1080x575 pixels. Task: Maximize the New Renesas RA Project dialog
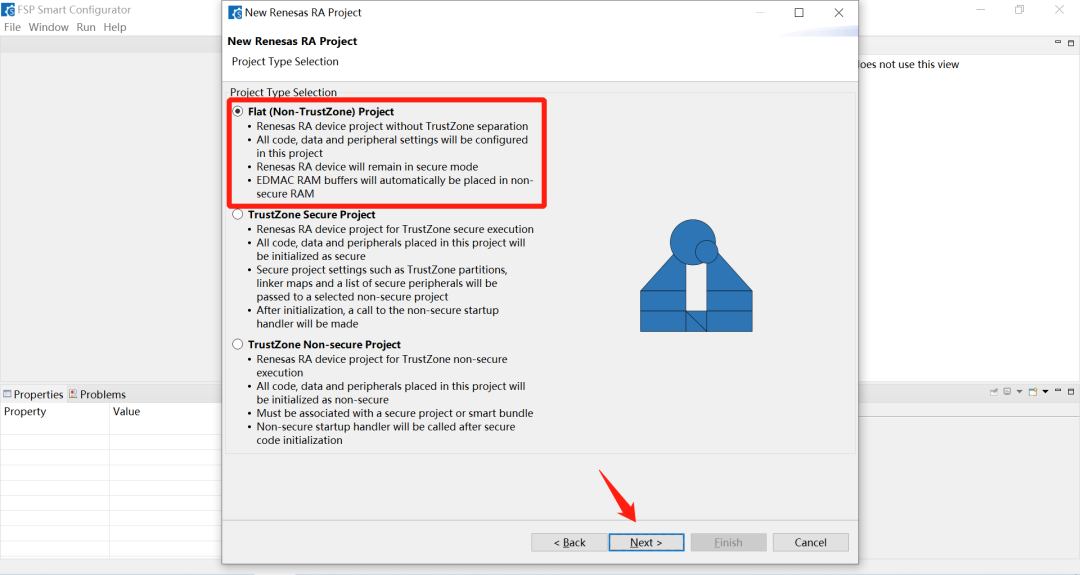799,13
